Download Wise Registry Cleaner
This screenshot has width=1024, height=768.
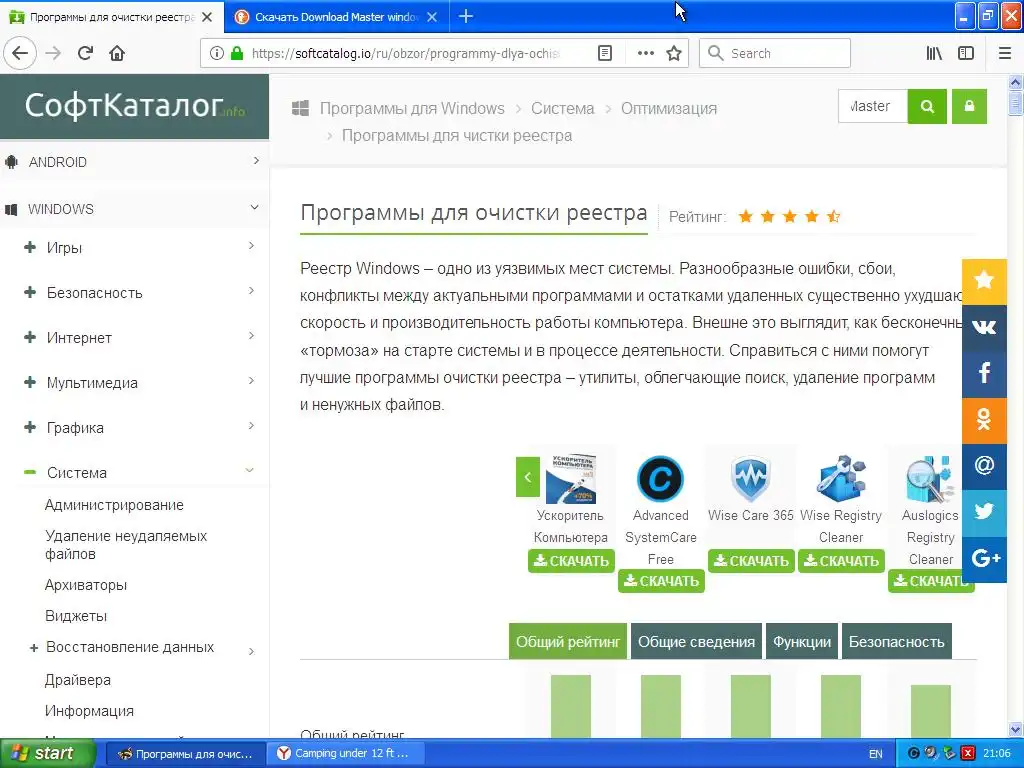tap(841, 561)
